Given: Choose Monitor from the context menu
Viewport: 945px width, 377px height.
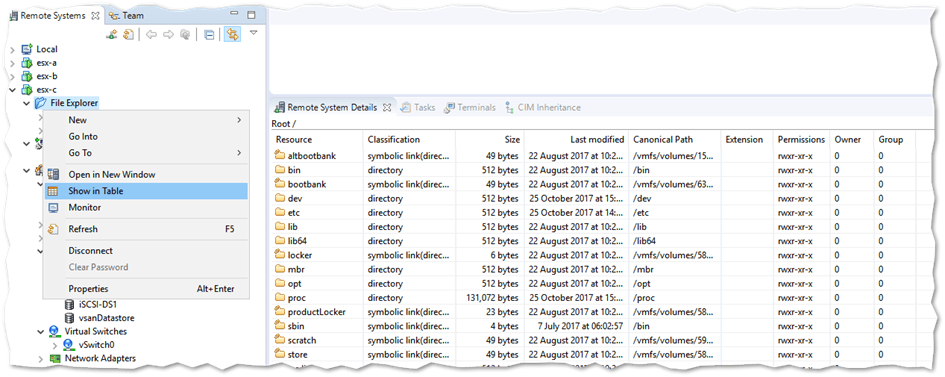Looking at the screenshot, I should [x=145, y=207].
